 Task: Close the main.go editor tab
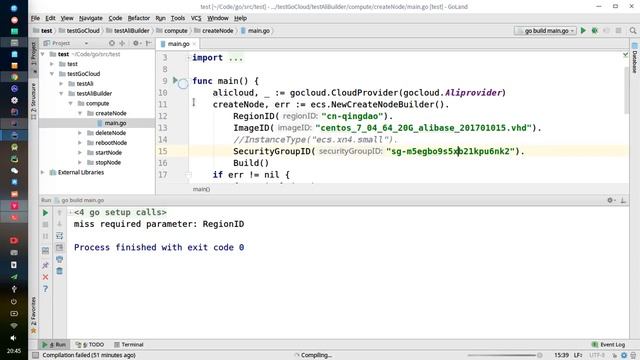click(194, 44)
